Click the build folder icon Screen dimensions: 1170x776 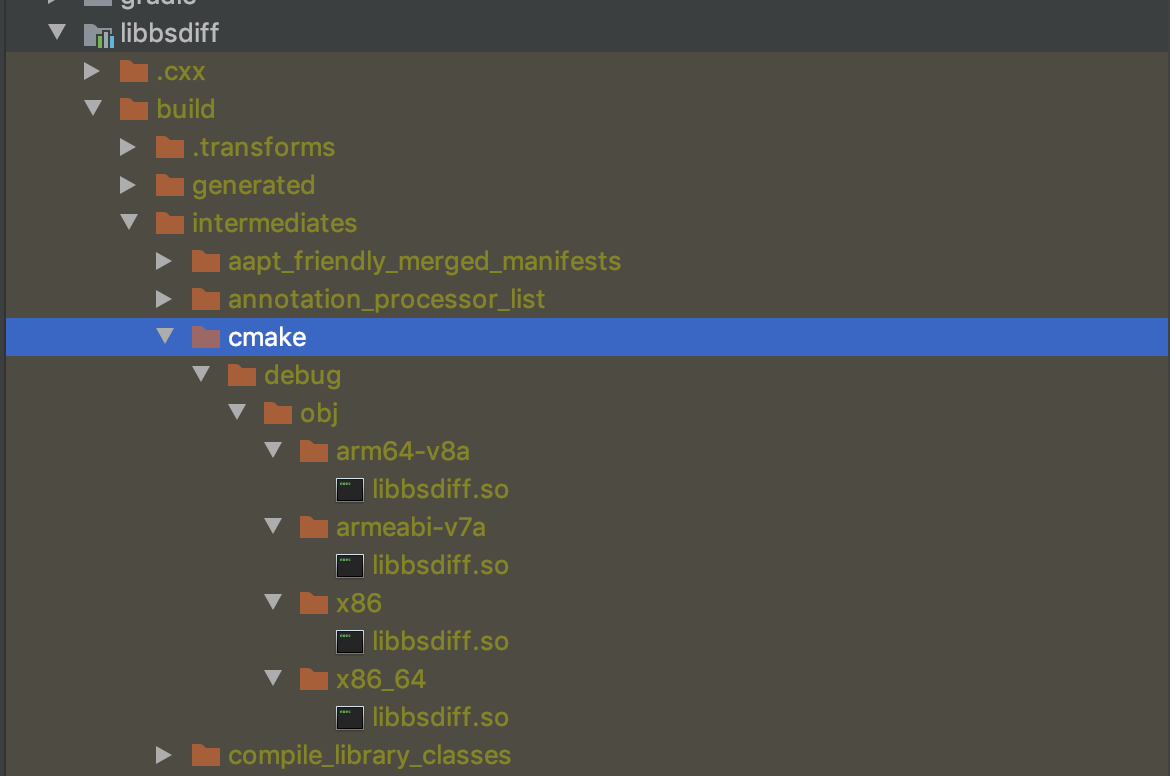133,109
